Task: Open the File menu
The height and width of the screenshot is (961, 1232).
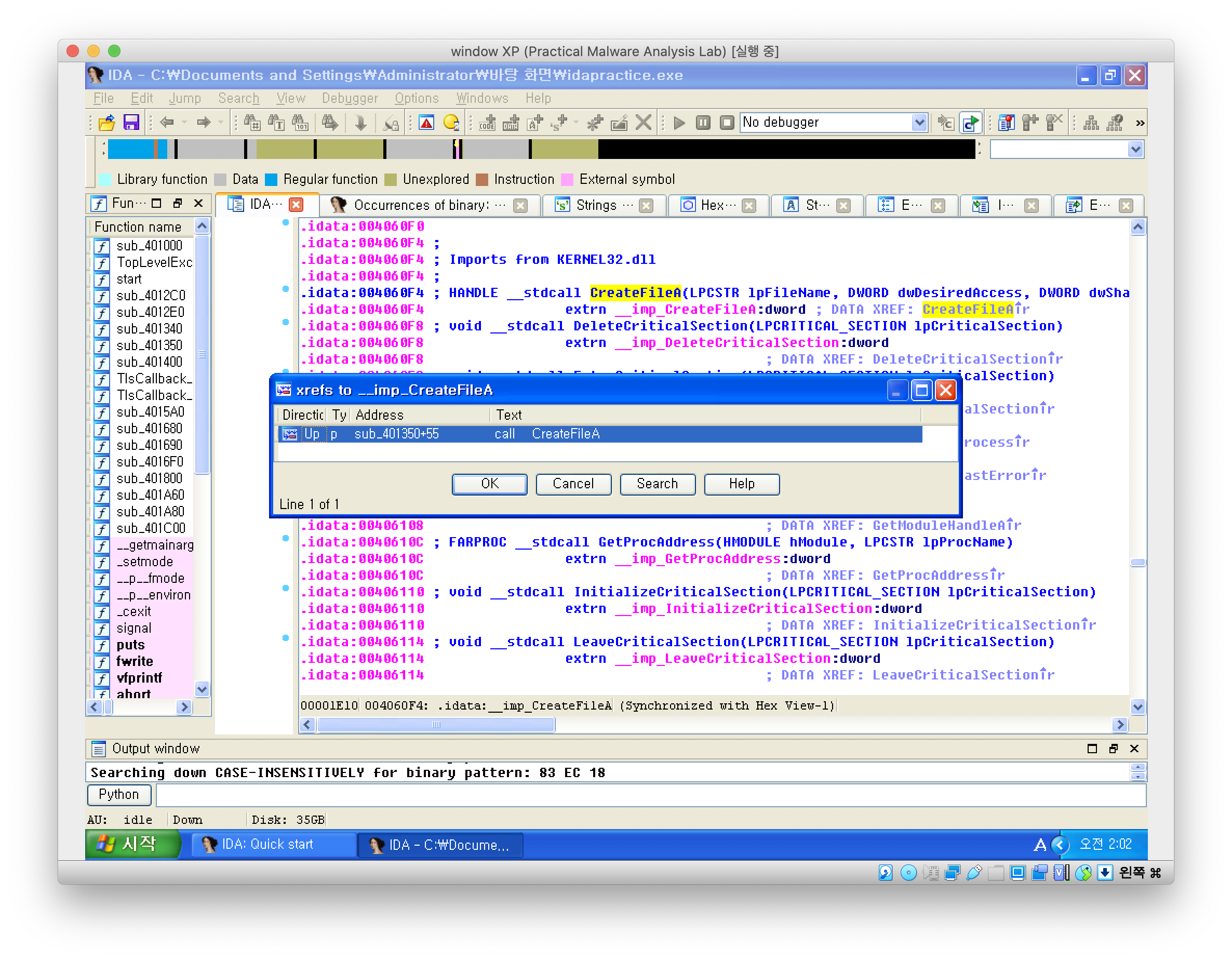Action: pos(103,98)
